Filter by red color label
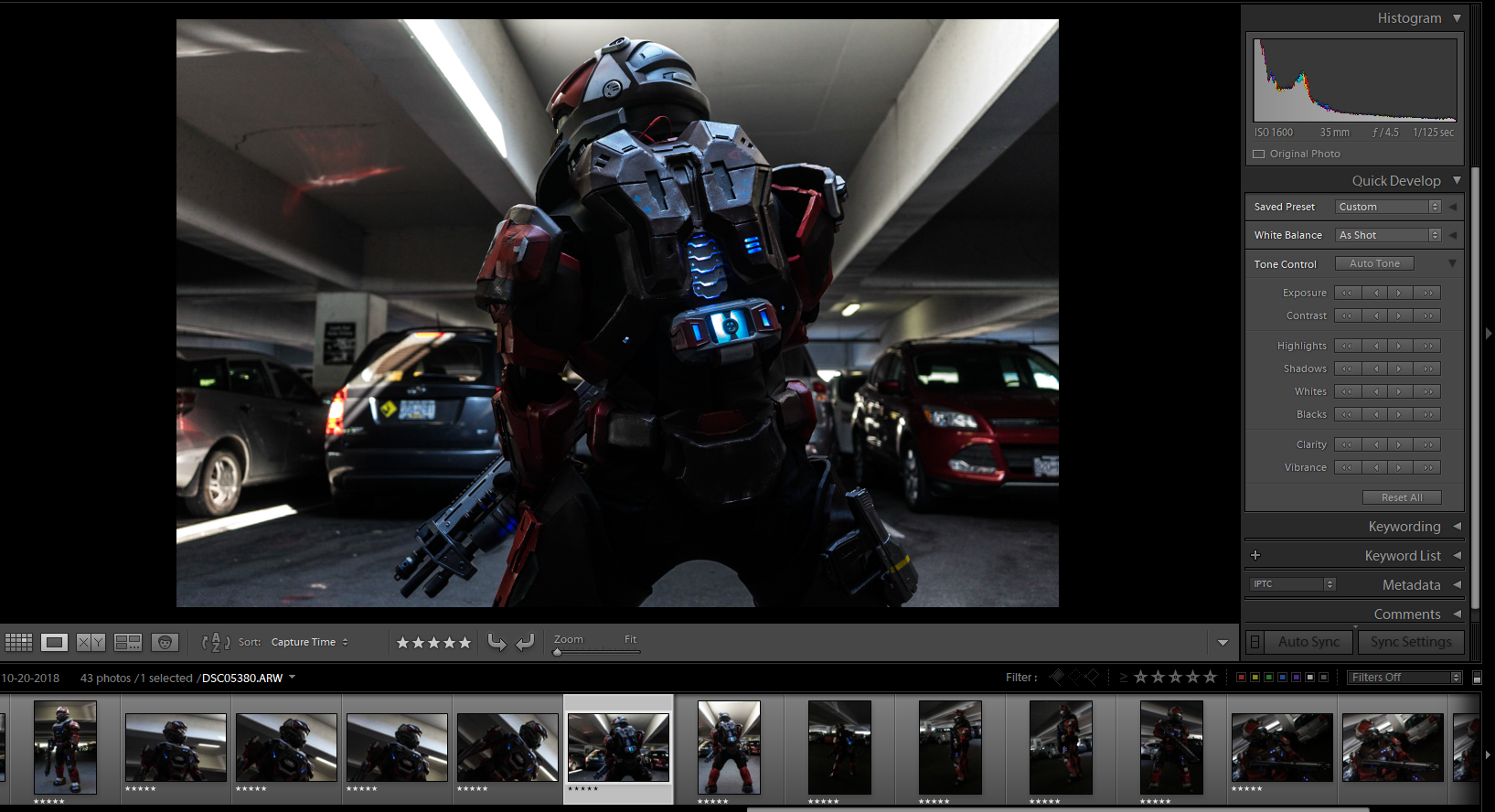 (1241, 678)
